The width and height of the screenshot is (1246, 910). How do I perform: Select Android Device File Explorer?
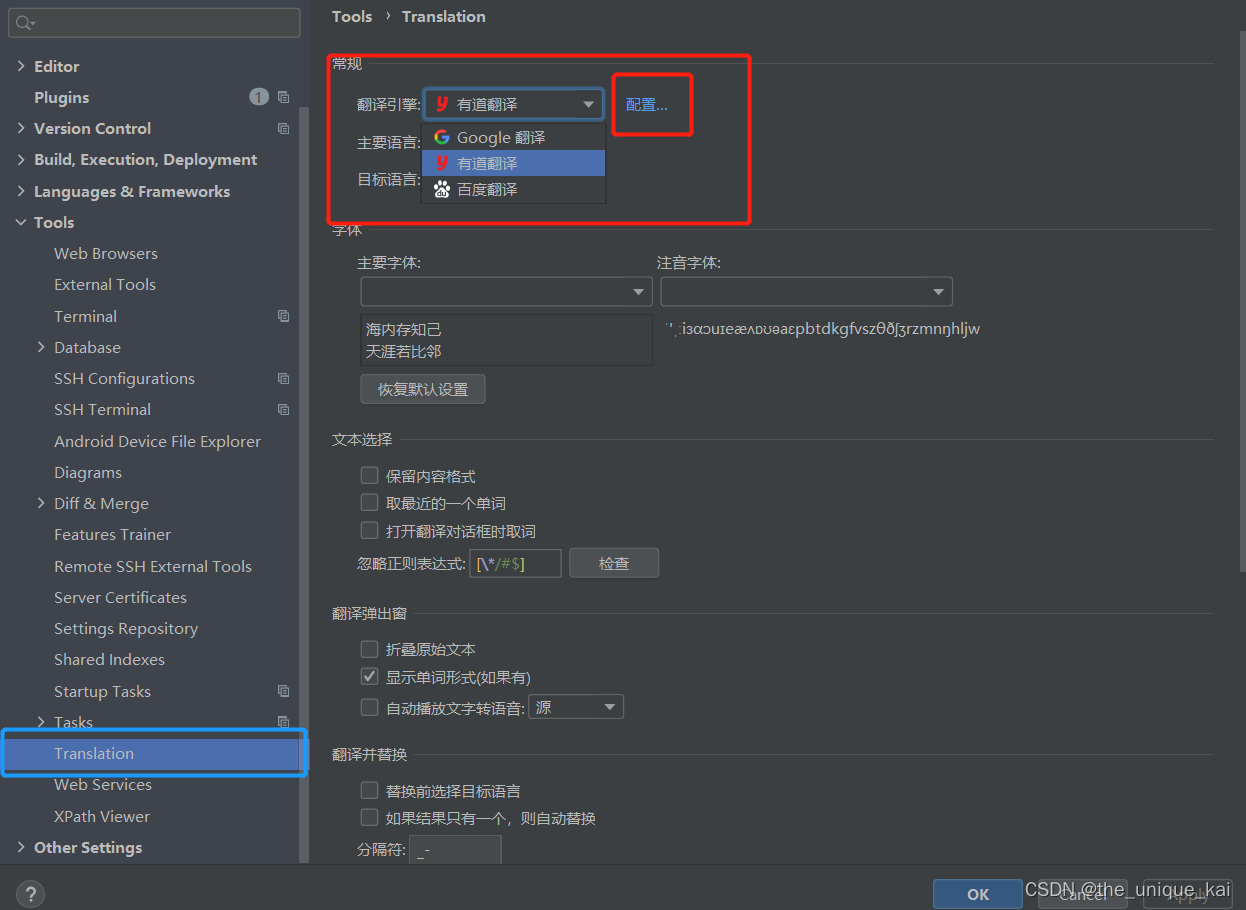click(157, 441)
